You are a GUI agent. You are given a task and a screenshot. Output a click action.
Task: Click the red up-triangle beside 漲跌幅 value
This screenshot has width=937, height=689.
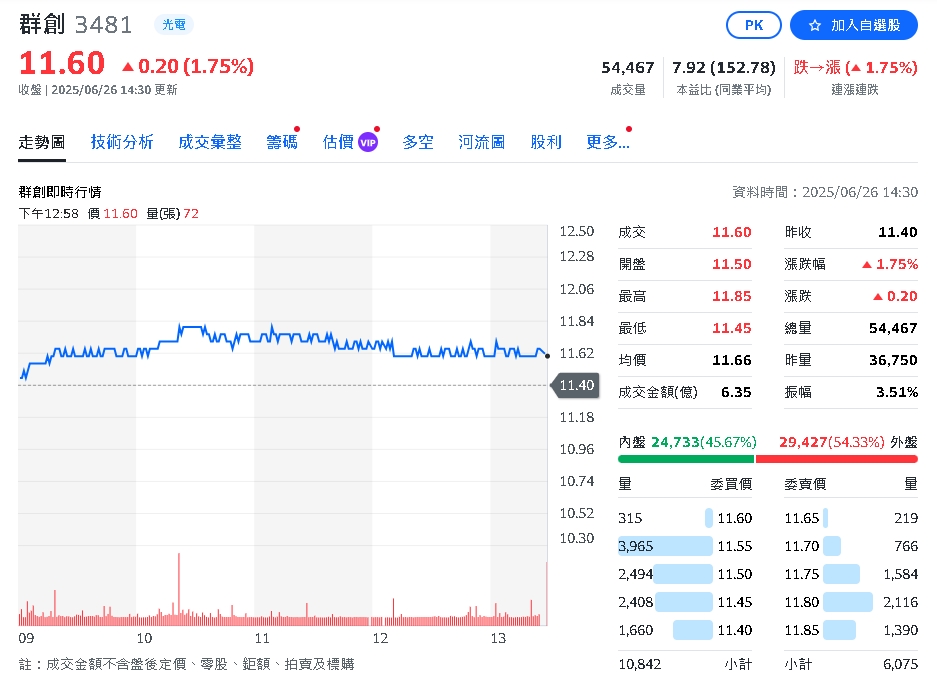(866, 264)
